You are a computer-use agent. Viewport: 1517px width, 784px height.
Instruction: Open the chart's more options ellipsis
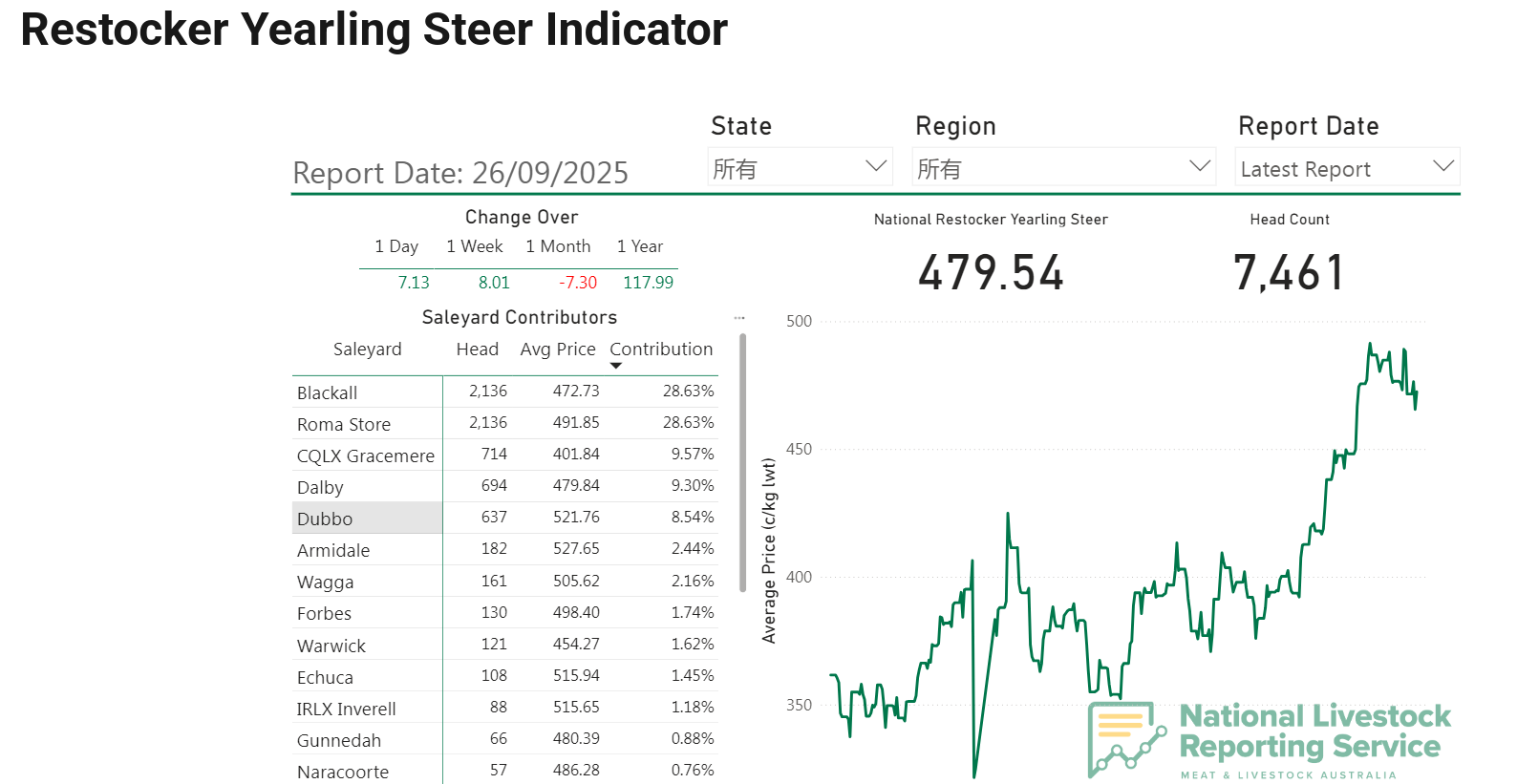pos(739,318)
